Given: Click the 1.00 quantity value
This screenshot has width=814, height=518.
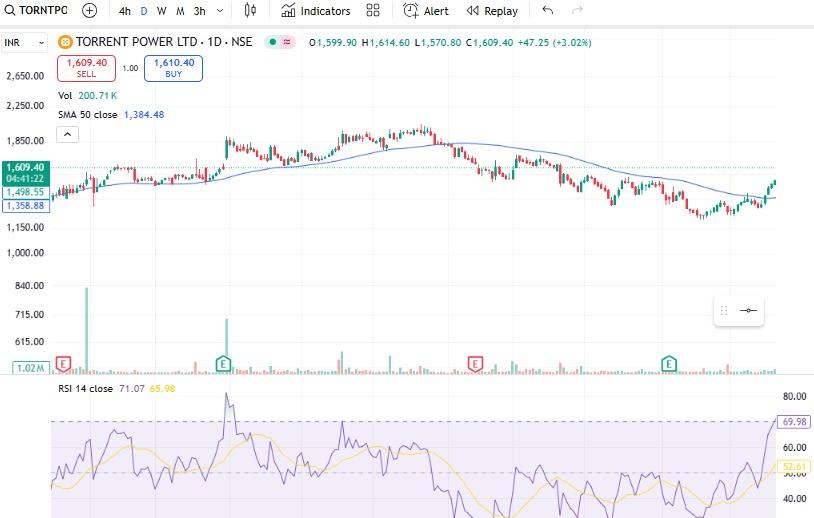Looking at the screenshot, I should [130, 68].
